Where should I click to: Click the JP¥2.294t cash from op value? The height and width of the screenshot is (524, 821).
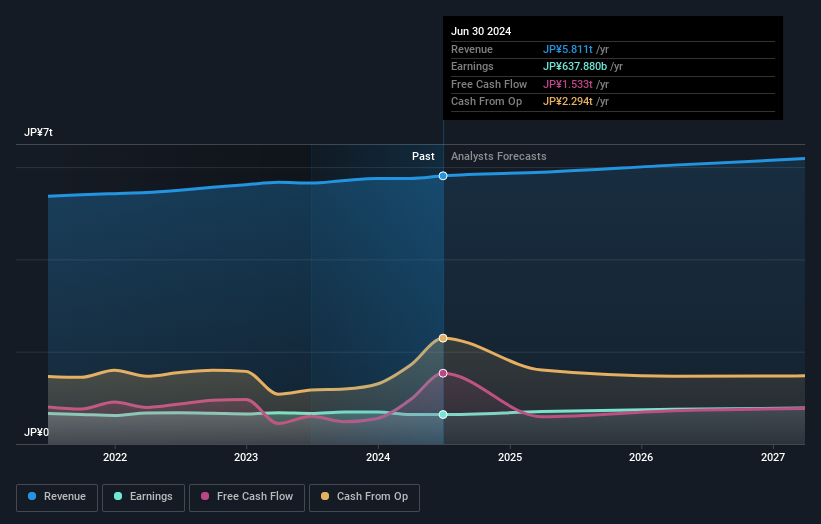click(568, 102)
